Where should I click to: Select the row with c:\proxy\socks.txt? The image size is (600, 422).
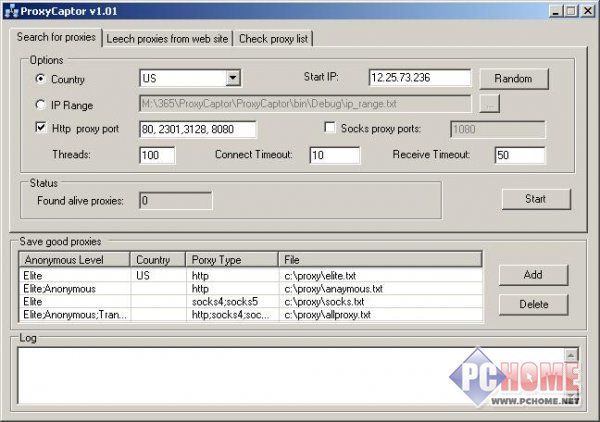coord(251,301)
